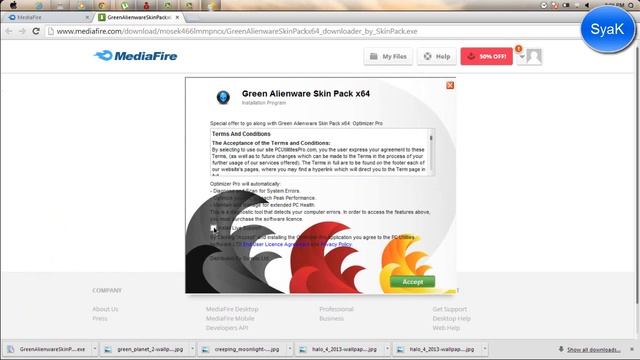This screenshot has width=640, height=360.
Task: Close the GreenAlienwareSkinPack tab
Action: [x=177, y=18]
